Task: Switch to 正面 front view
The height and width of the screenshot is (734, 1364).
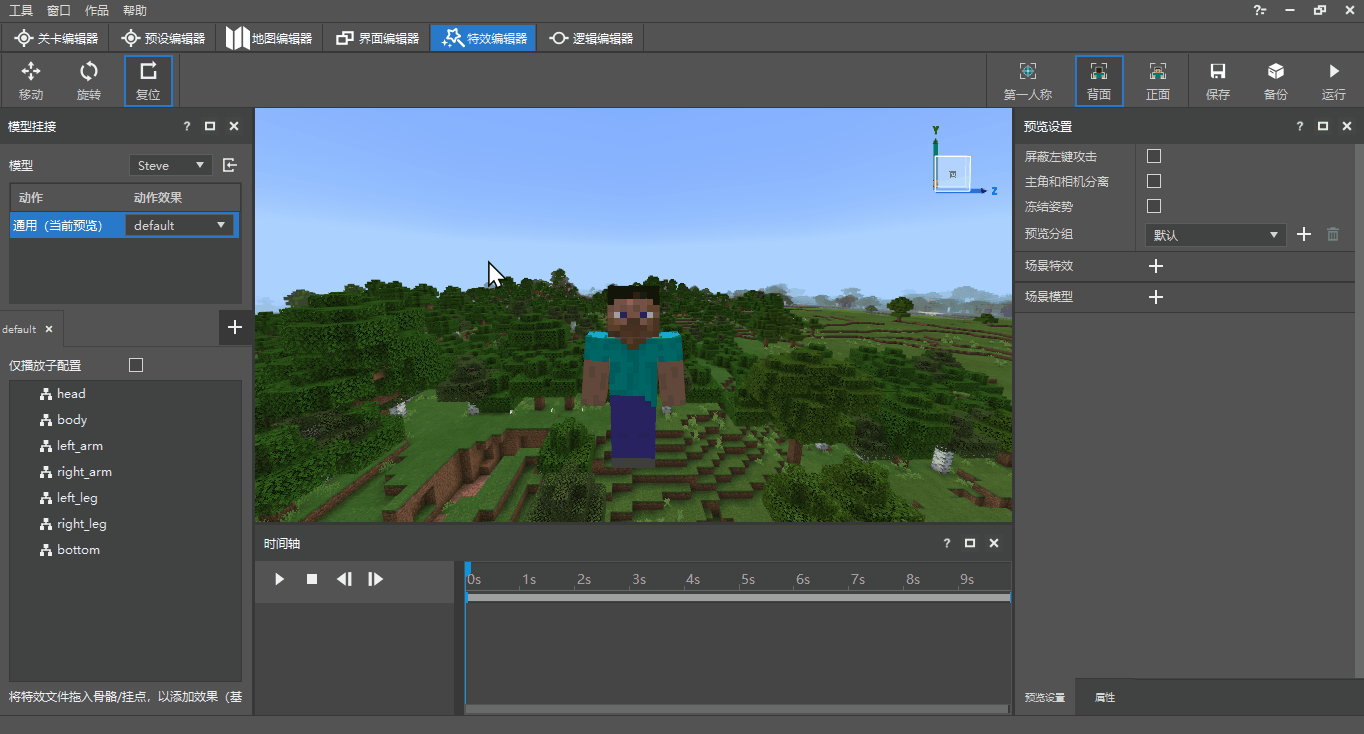Action: [x=1158, y=81]
